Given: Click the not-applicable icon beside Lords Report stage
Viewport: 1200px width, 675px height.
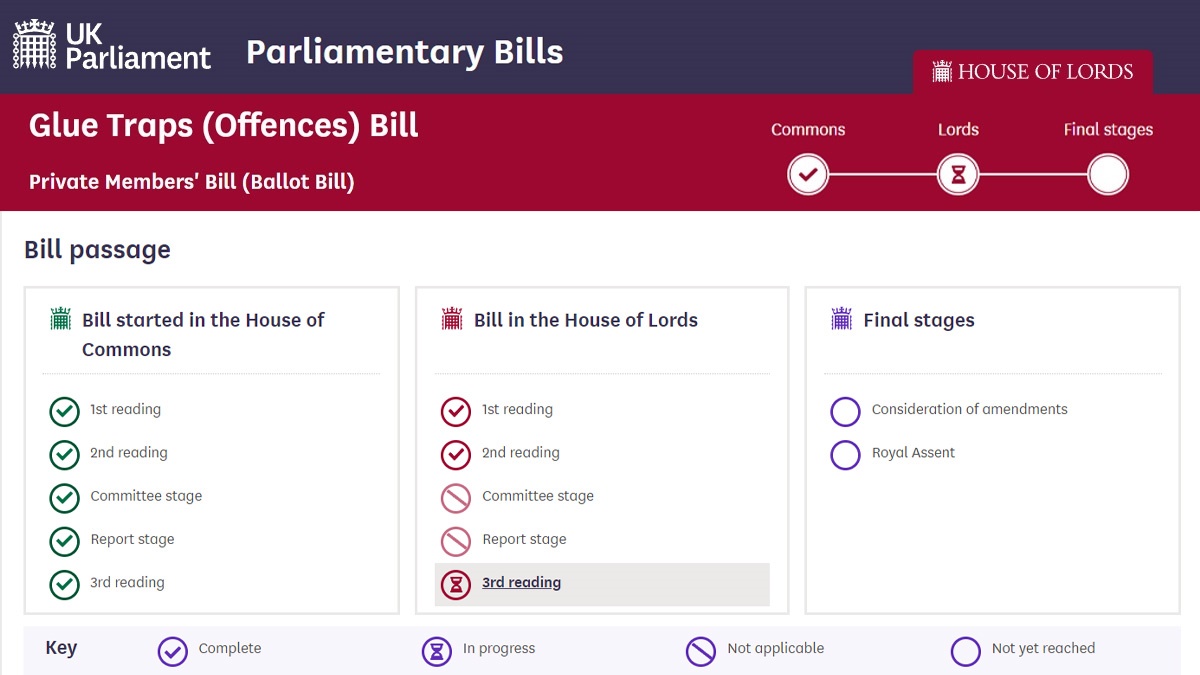Looking at the screenshot, I should point(456,541).
